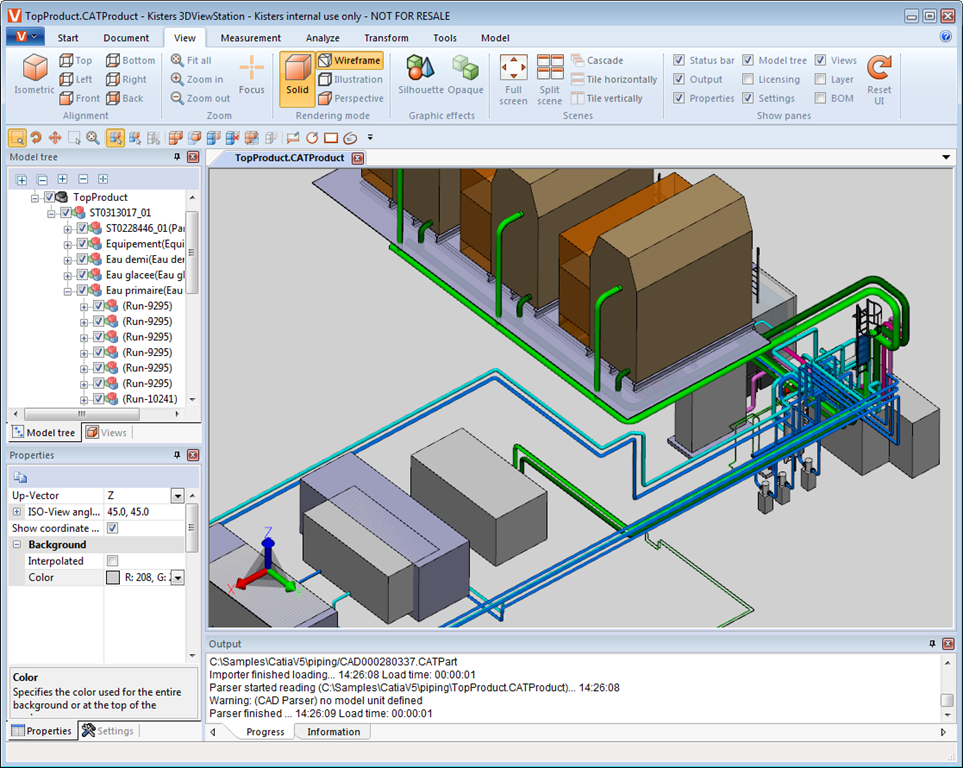Uncheck the Show coordinate system checkbox
963x768 pixels.
(x=112, y=528)
